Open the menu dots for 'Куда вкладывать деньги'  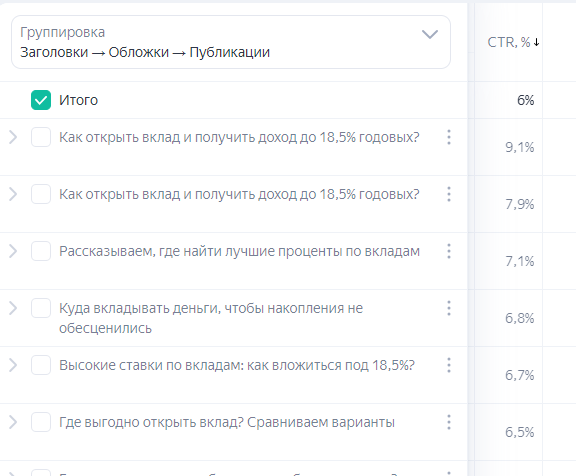point(449,308)
